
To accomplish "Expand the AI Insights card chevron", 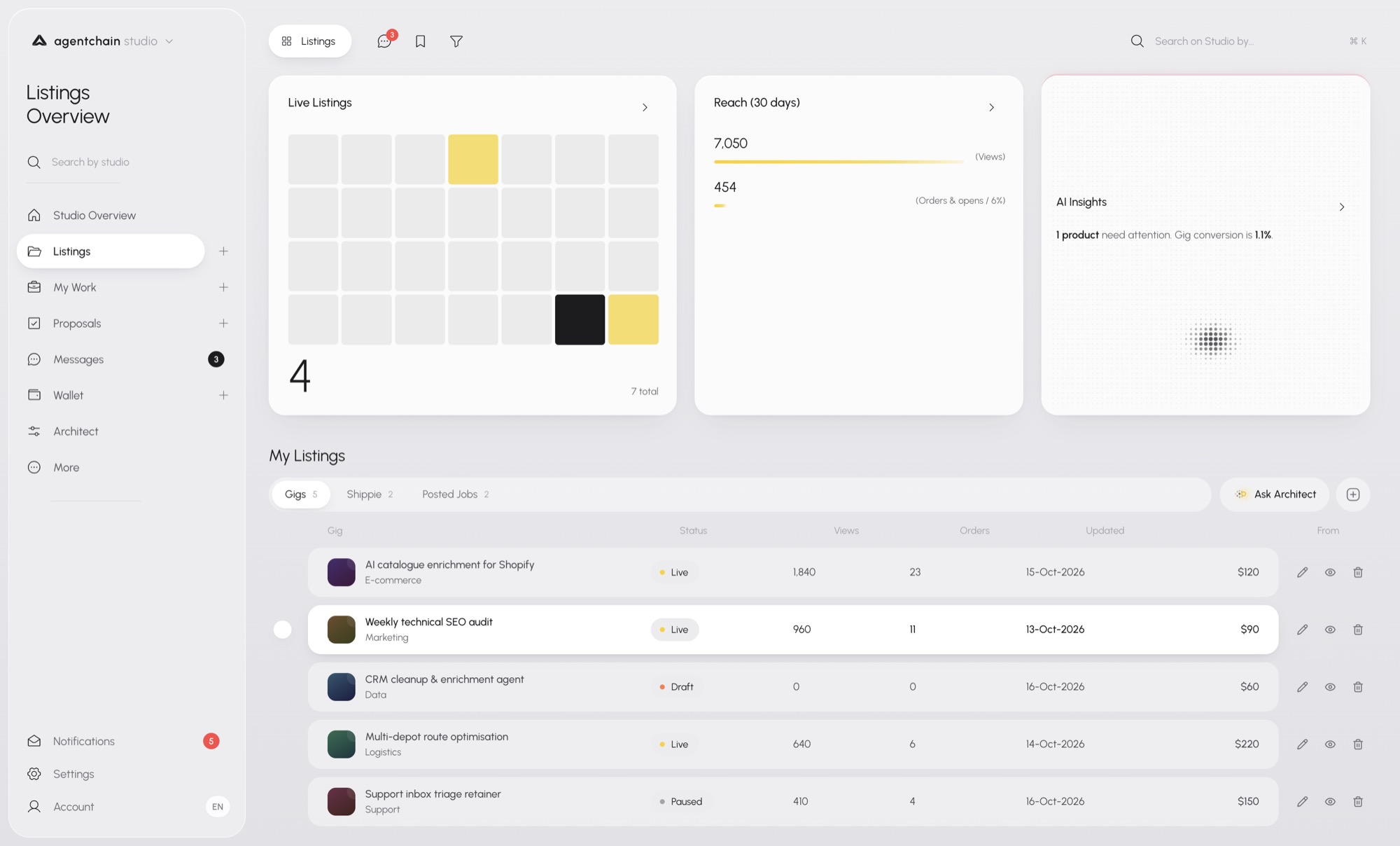I will 1341,207.
